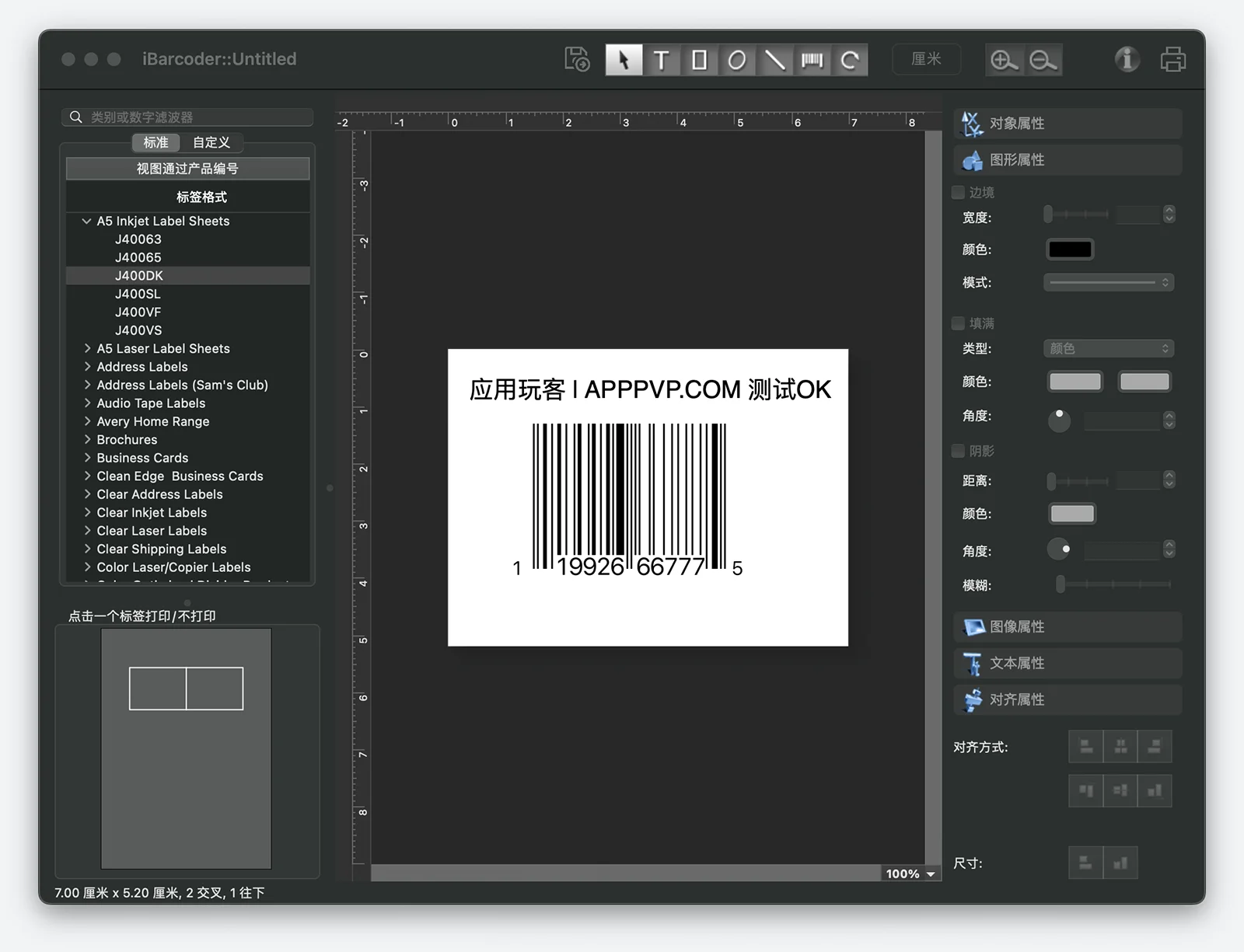Image resolution: width=1244 pixels, height=952 pixels.
Task: Enable the 阴影 shadow checkbox
Action: pyautogui.click(x=959, y=451)
